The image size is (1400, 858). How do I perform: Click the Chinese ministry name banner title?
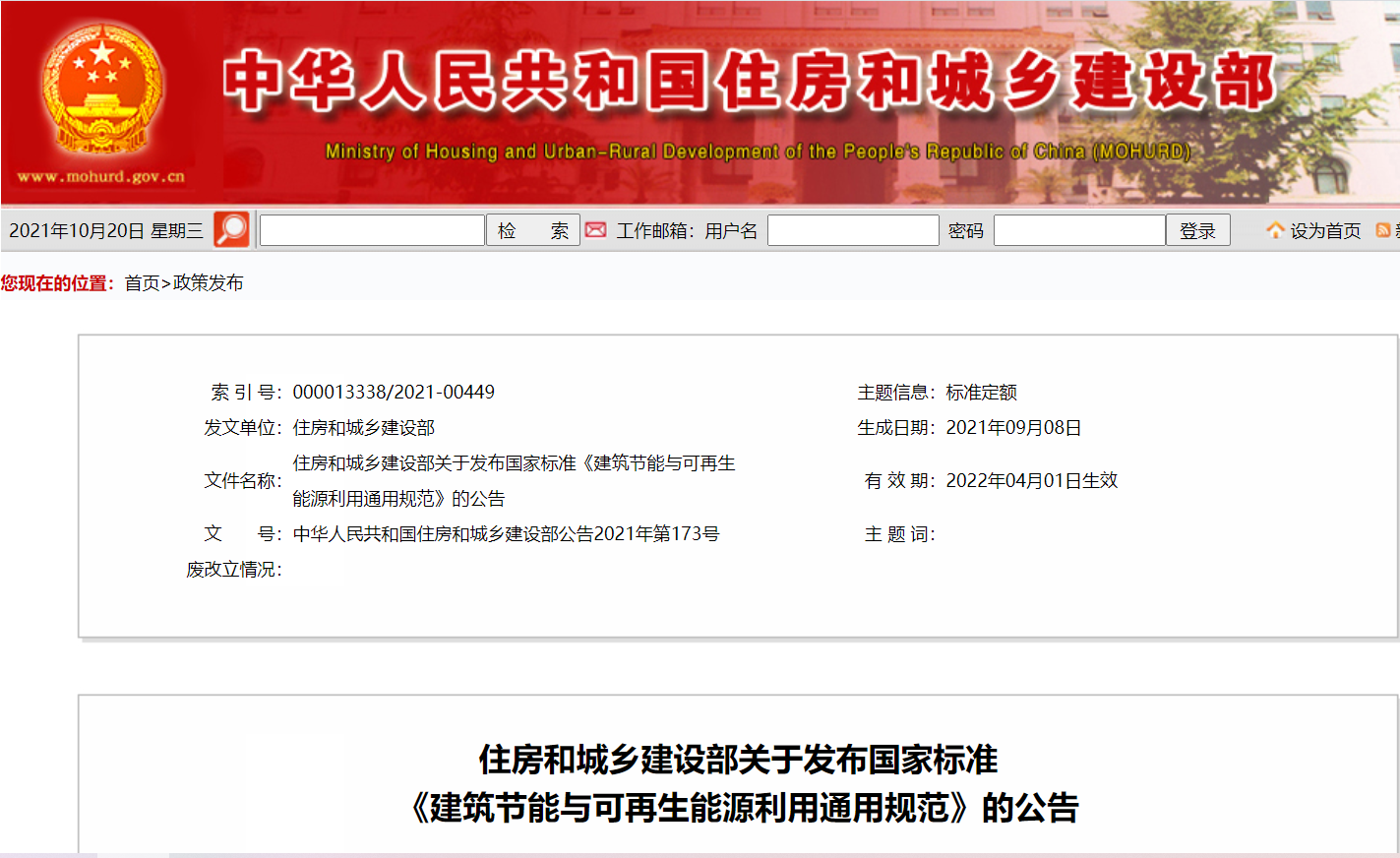(748, 81)
